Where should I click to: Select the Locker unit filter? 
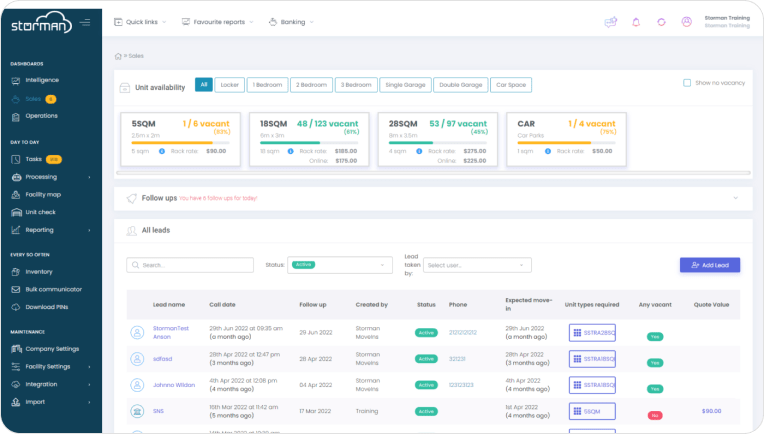click(x=229, y=86)
